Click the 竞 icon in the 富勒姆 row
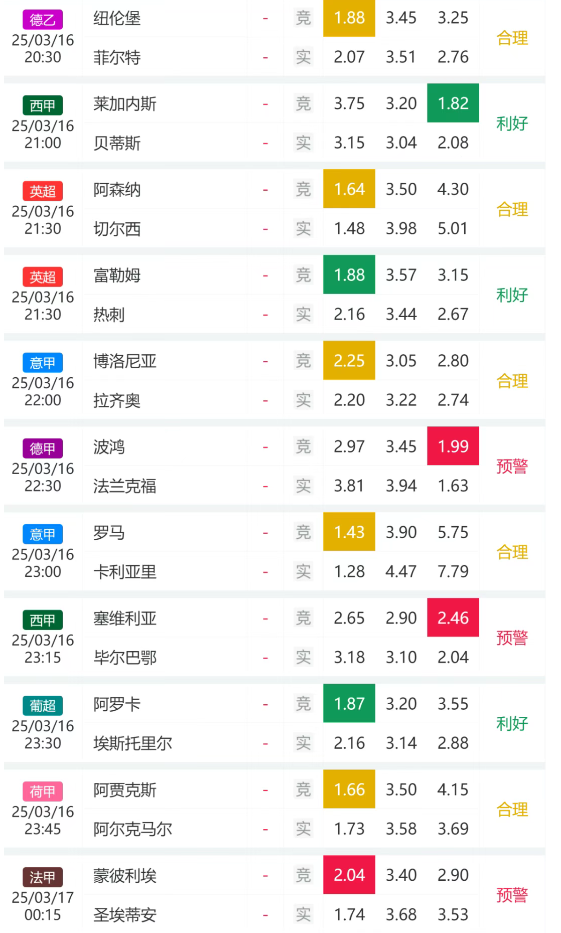Image resolution: width=561 pixels, height=933 pixels. coord(303,275)
